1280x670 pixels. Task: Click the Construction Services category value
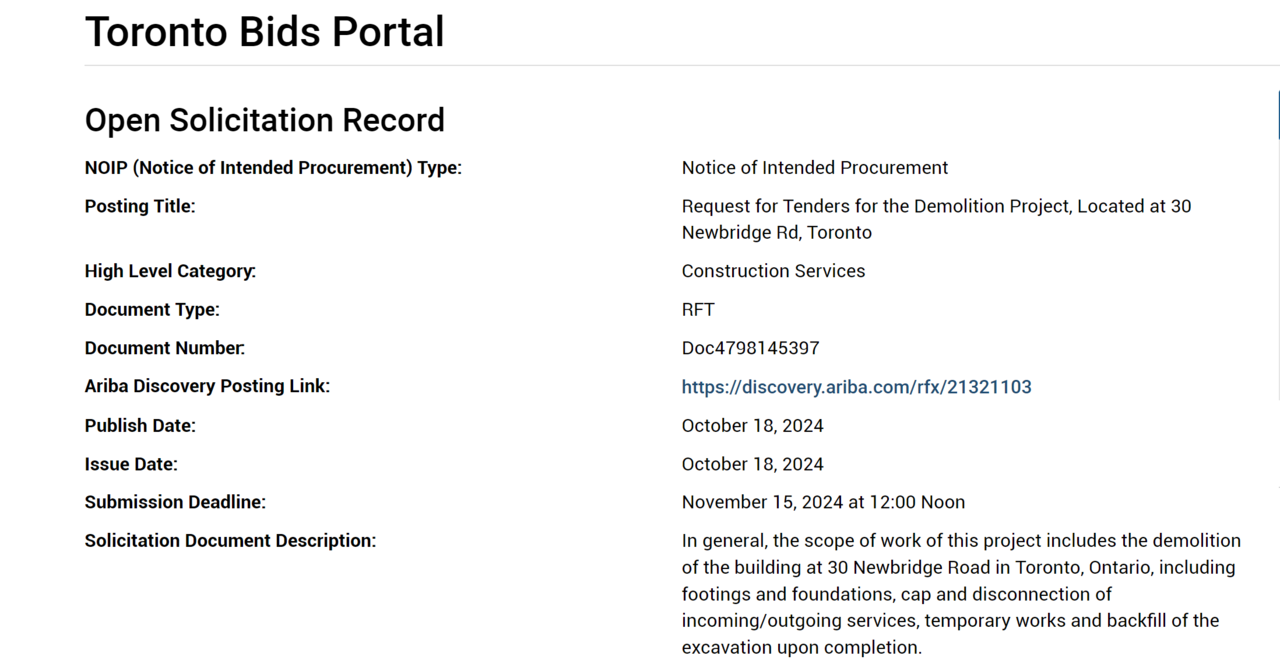pos(773,271)
